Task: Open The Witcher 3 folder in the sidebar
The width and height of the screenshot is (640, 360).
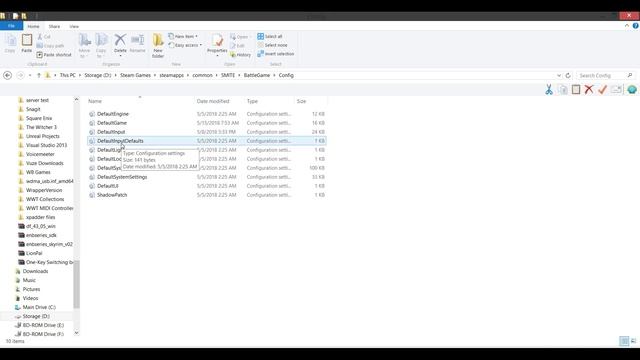Action: pyautogui.click(x=41, y=127)
